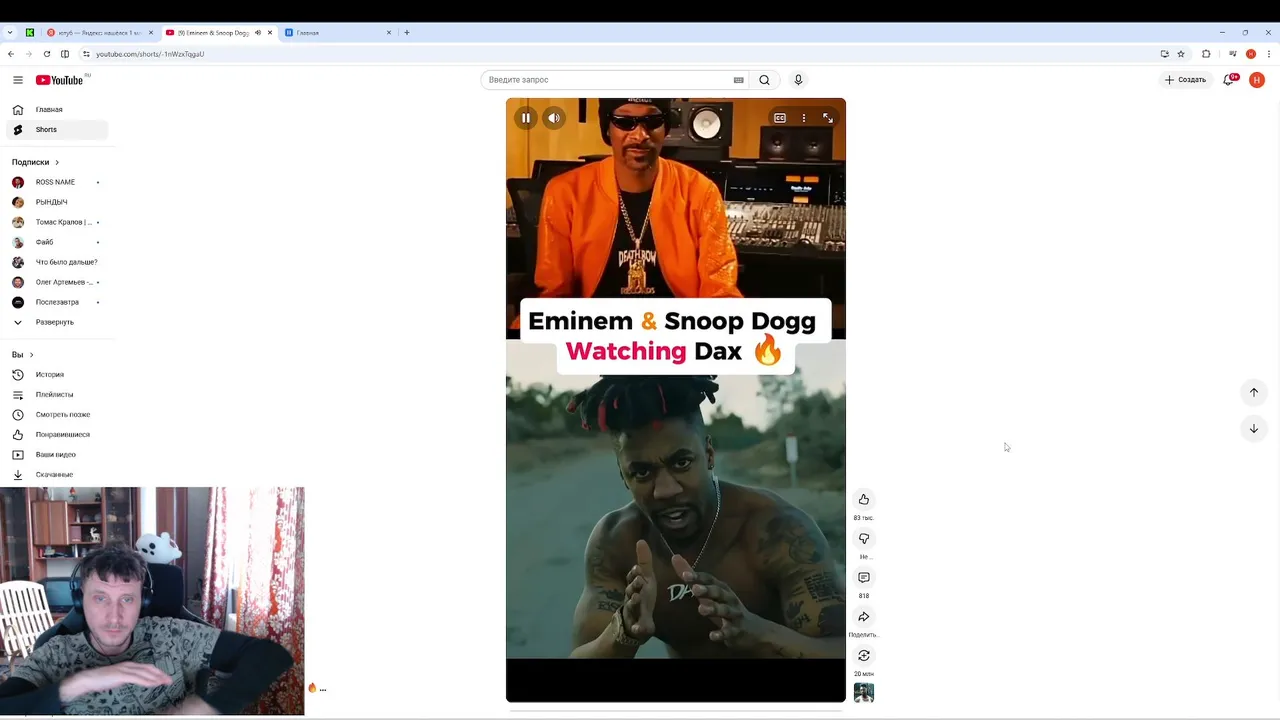Open the browser extensions puzzle icon
1280x720 pixels.
coord(1206,54)
